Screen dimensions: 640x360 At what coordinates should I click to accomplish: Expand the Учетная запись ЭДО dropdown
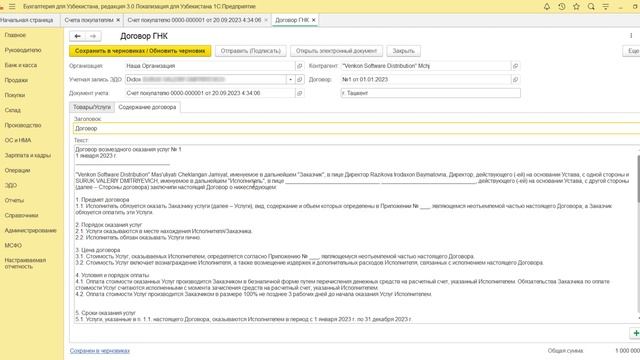291,80
